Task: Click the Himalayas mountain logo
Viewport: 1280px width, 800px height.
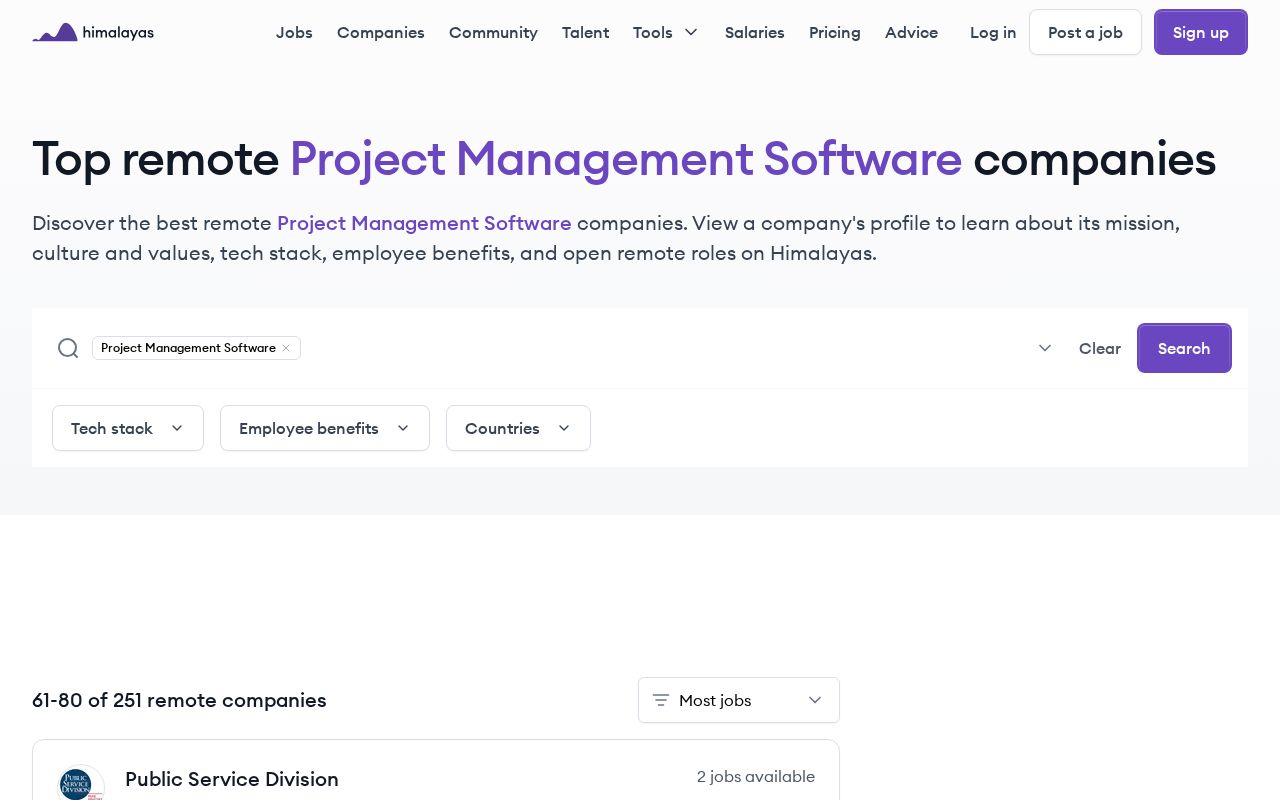Action: 55,32
